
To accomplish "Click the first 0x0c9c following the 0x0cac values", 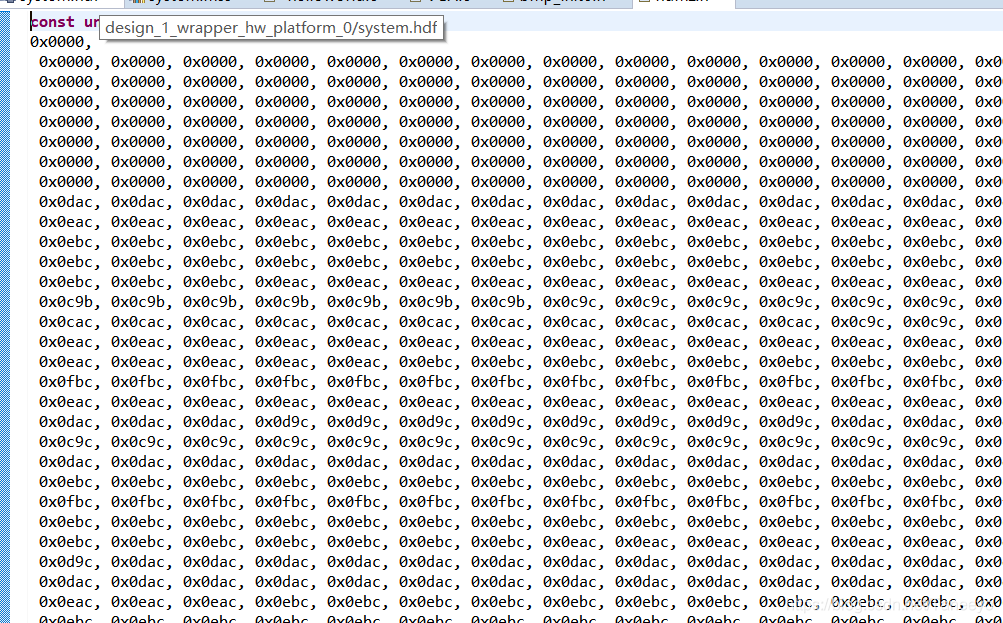I will coord(858,322).
